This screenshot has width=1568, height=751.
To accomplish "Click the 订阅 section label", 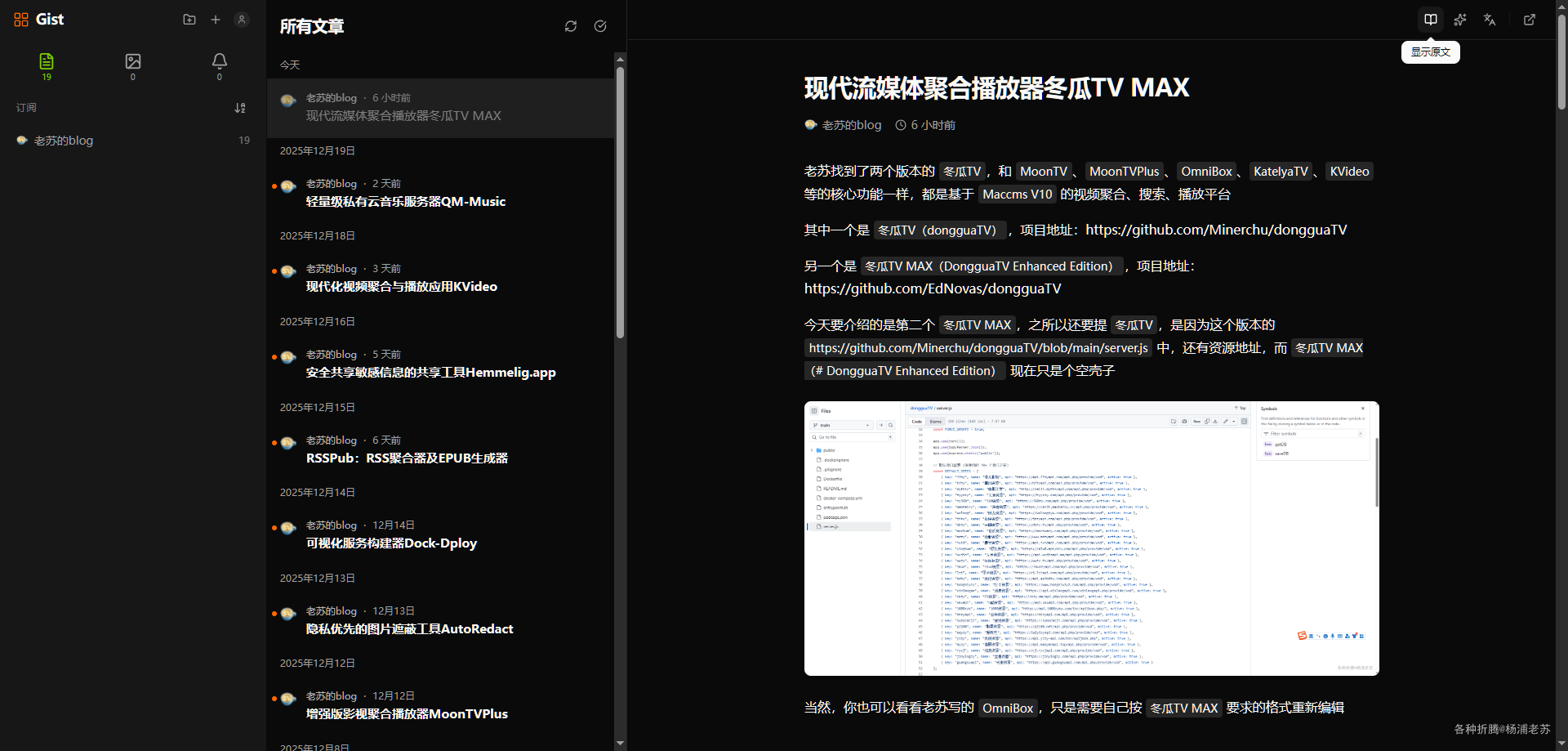I will 26,108.
